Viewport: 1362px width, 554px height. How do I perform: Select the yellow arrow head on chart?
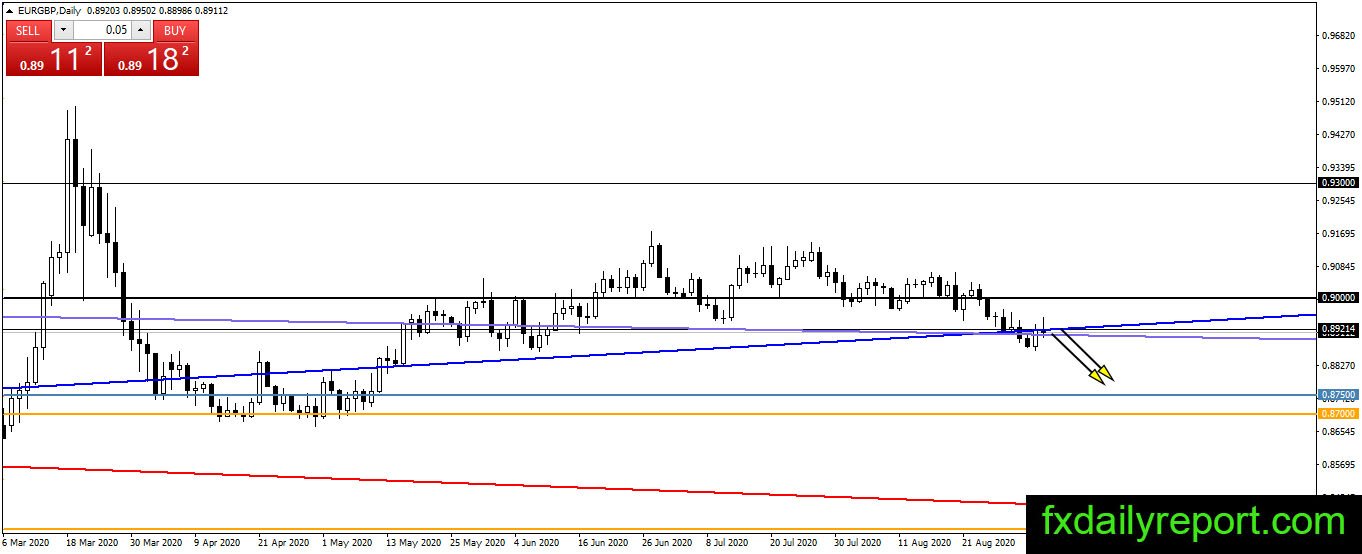tap(1101, 375)
